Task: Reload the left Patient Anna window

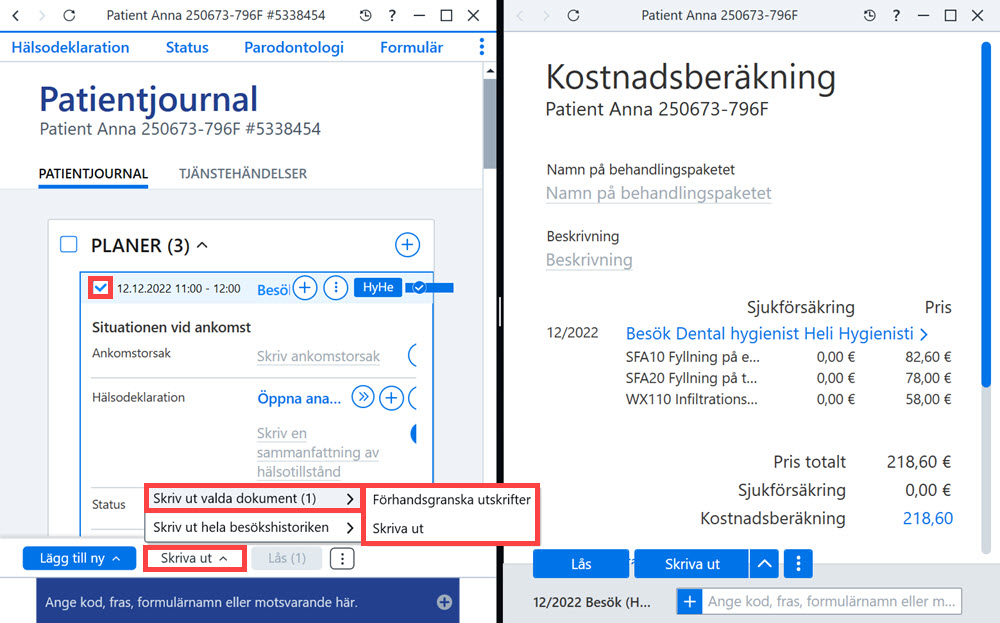Action: coord(69,15)
